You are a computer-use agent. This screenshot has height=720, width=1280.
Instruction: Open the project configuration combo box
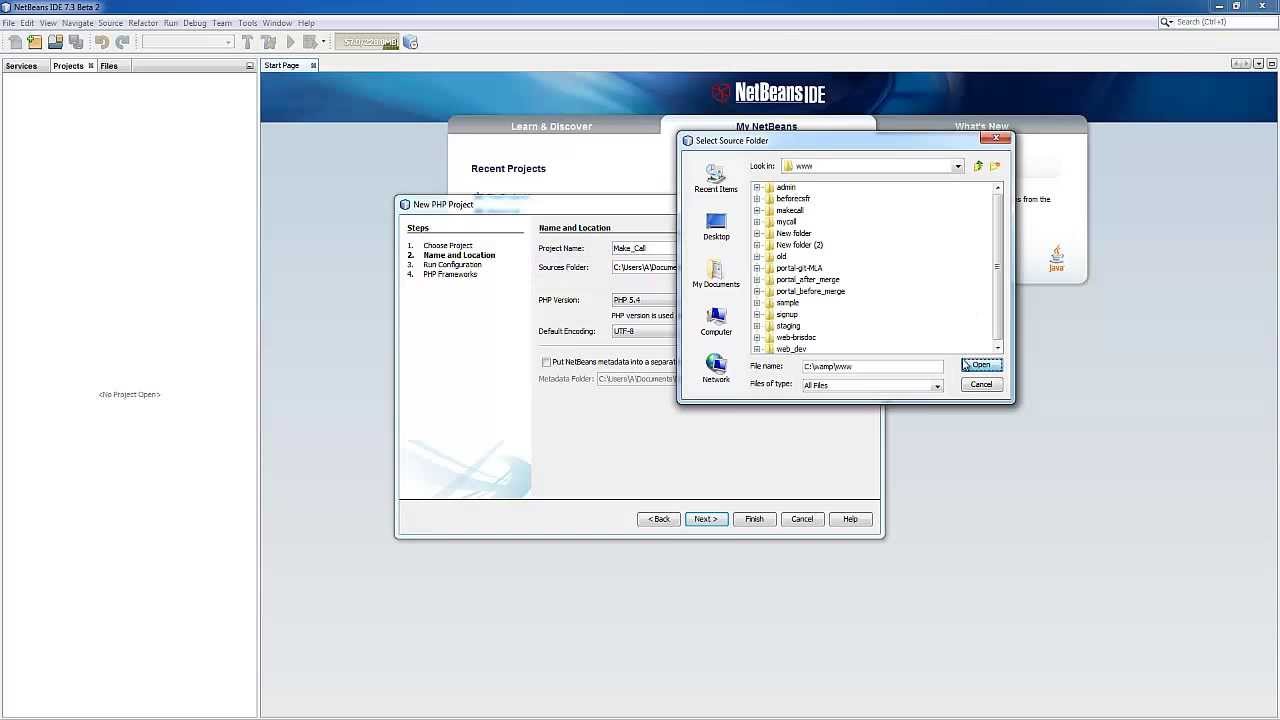189,42
